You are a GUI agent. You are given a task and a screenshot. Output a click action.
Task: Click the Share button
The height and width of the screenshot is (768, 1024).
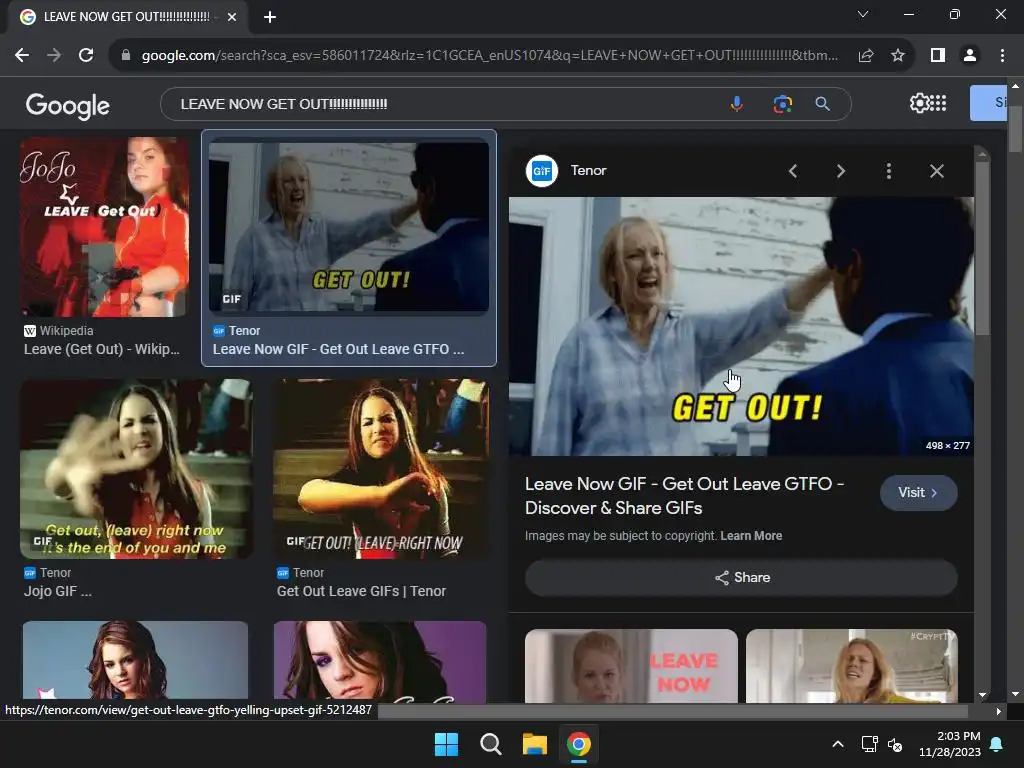741,577
